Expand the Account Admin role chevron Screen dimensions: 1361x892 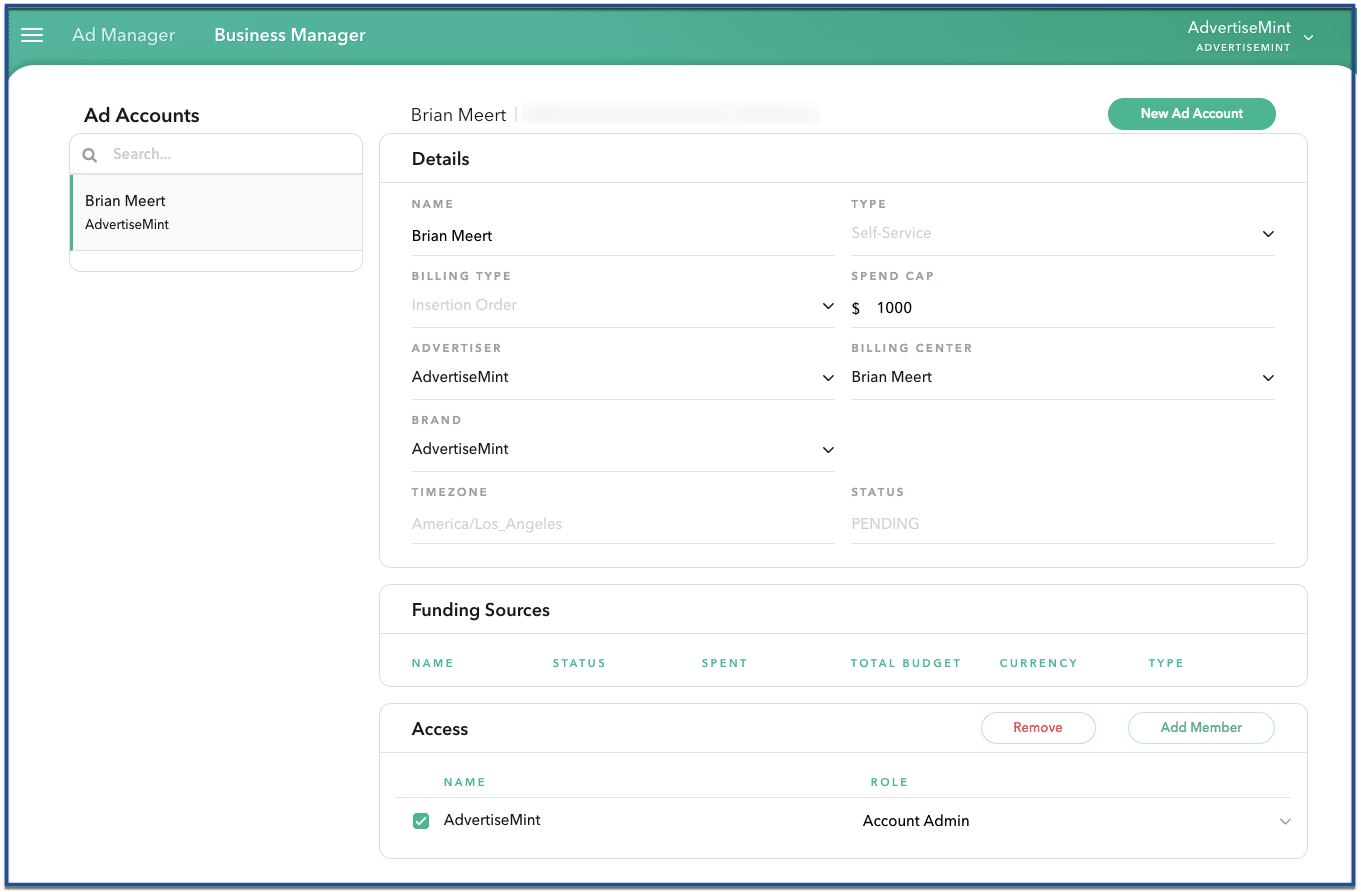tap(1285, 821)
